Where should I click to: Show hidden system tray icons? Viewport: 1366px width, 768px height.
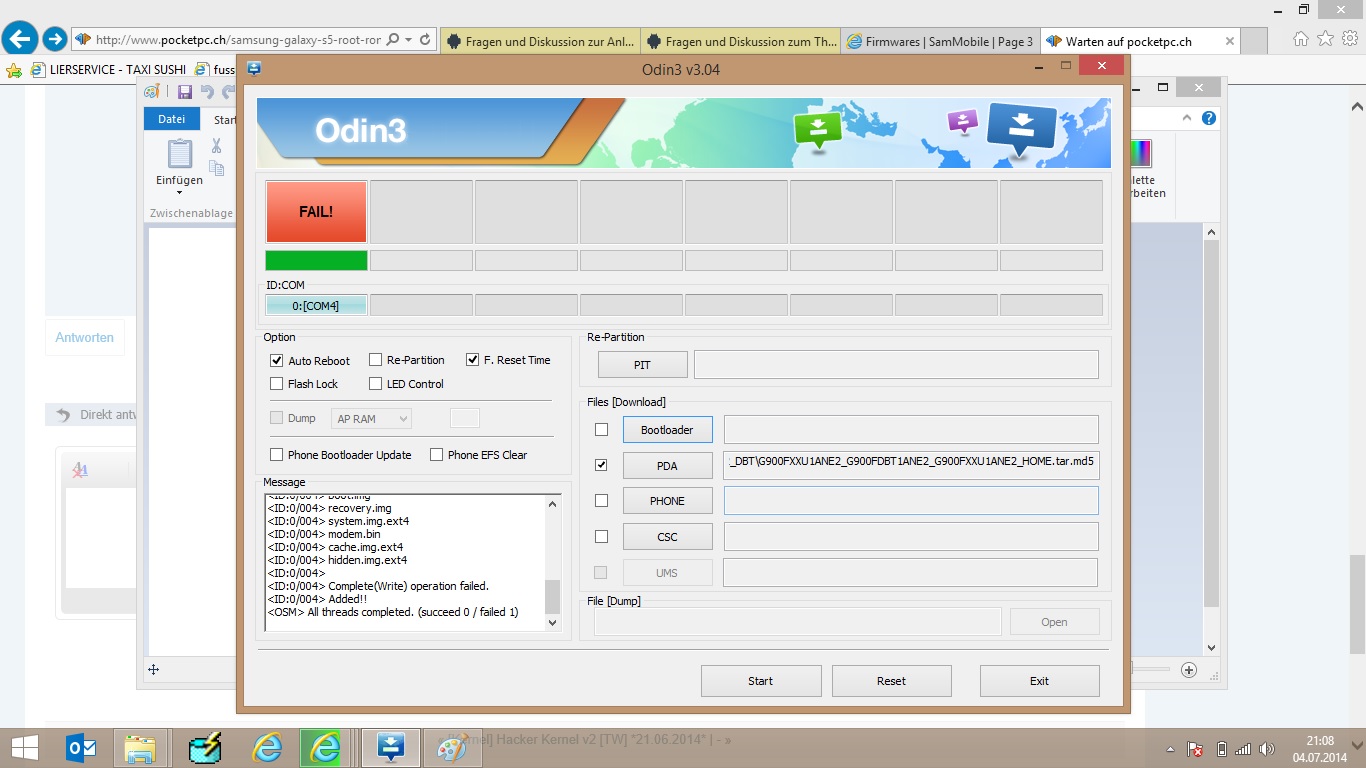tap(1170, 749)
